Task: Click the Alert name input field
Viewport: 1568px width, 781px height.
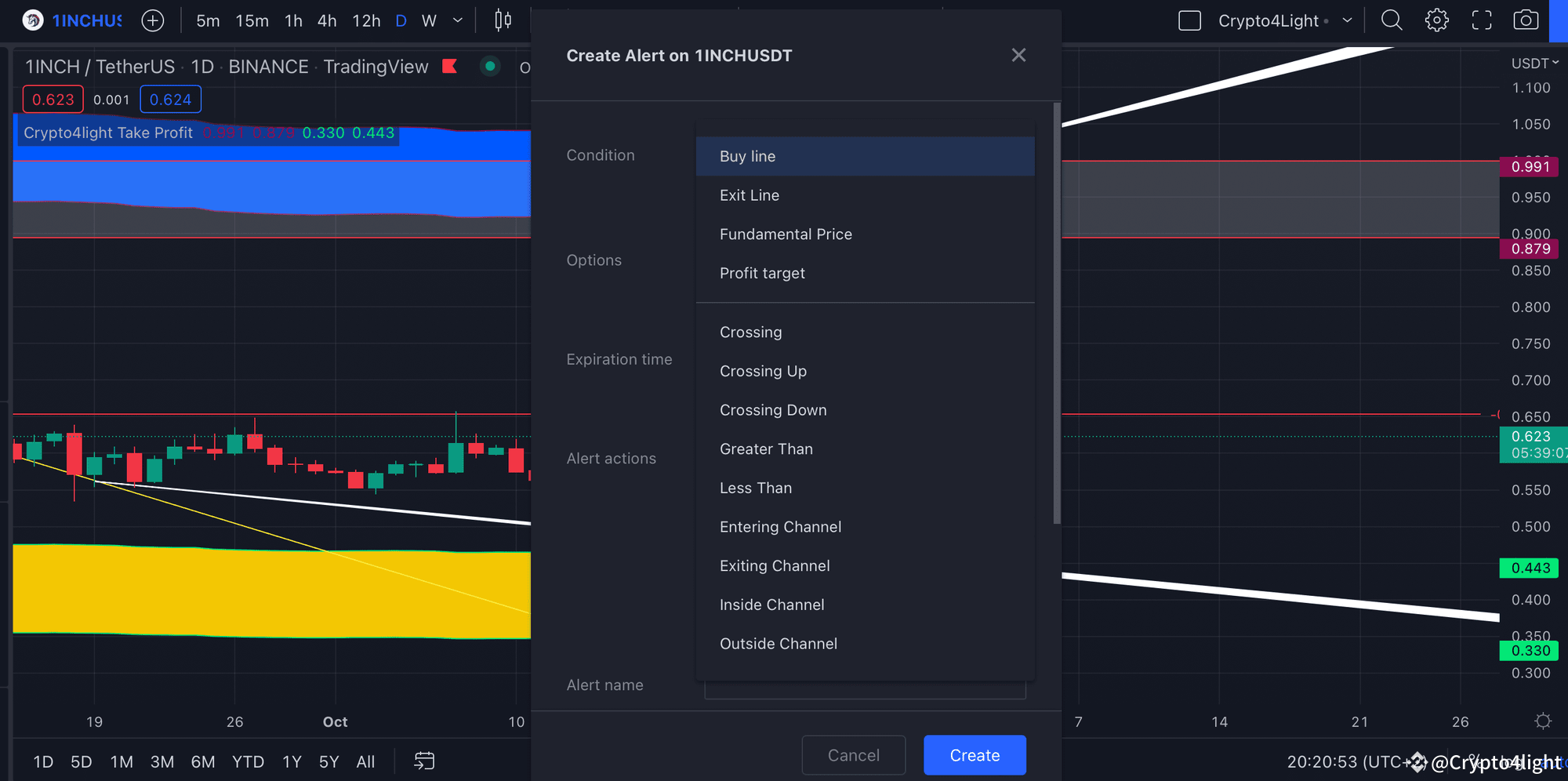Action: (x=865, y=689)
